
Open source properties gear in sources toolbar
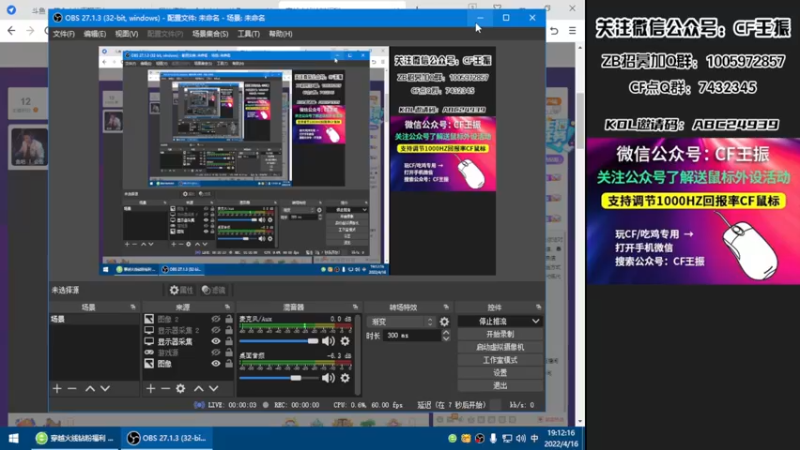(x=181, y=389)
